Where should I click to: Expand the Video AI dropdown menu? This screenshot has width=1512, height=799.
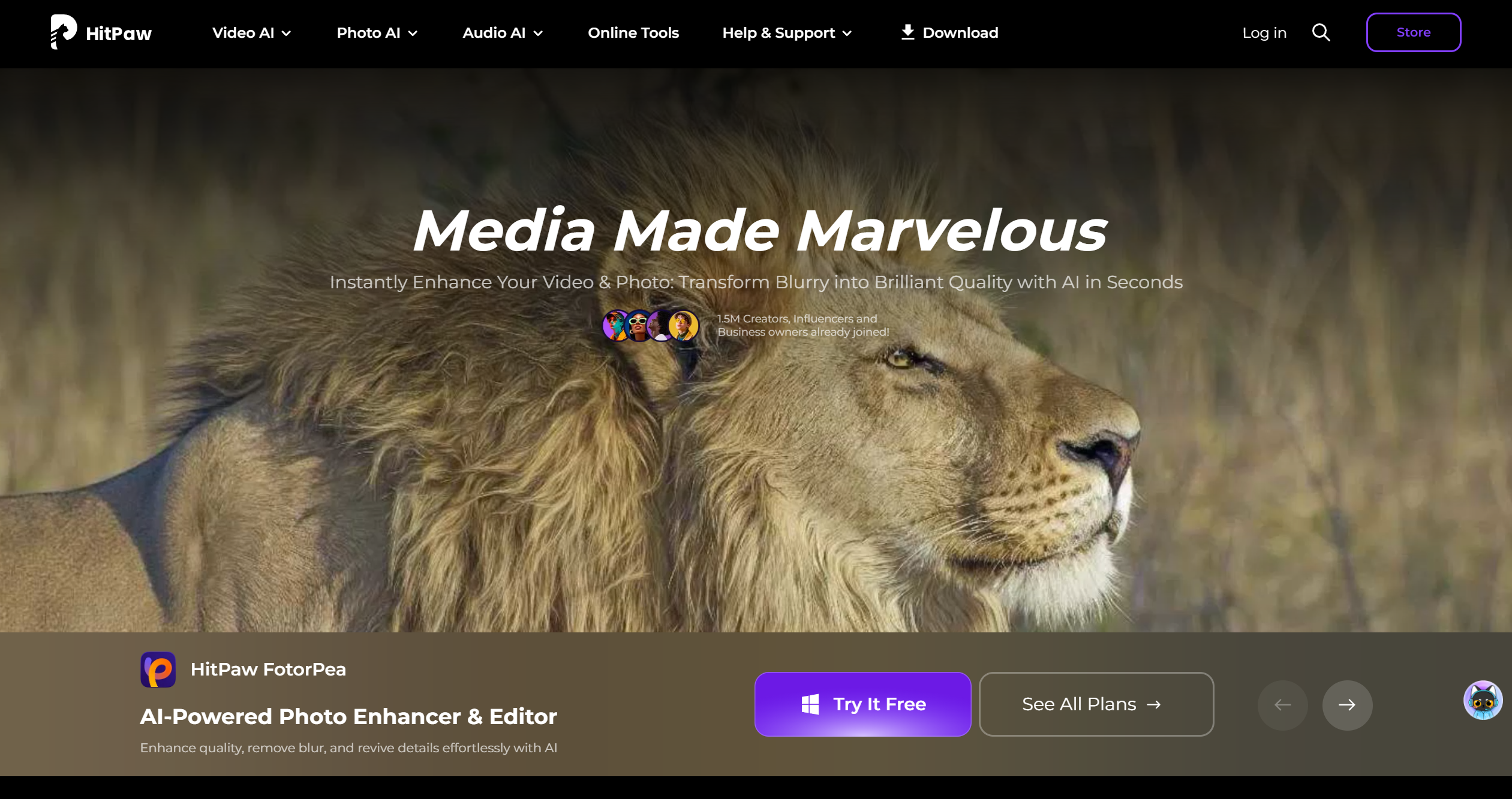[x=251, y=33]
